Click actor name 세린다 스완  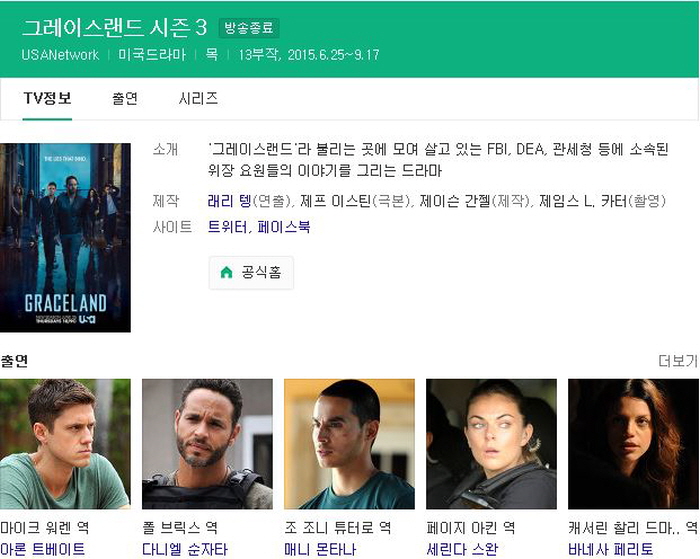462,549
